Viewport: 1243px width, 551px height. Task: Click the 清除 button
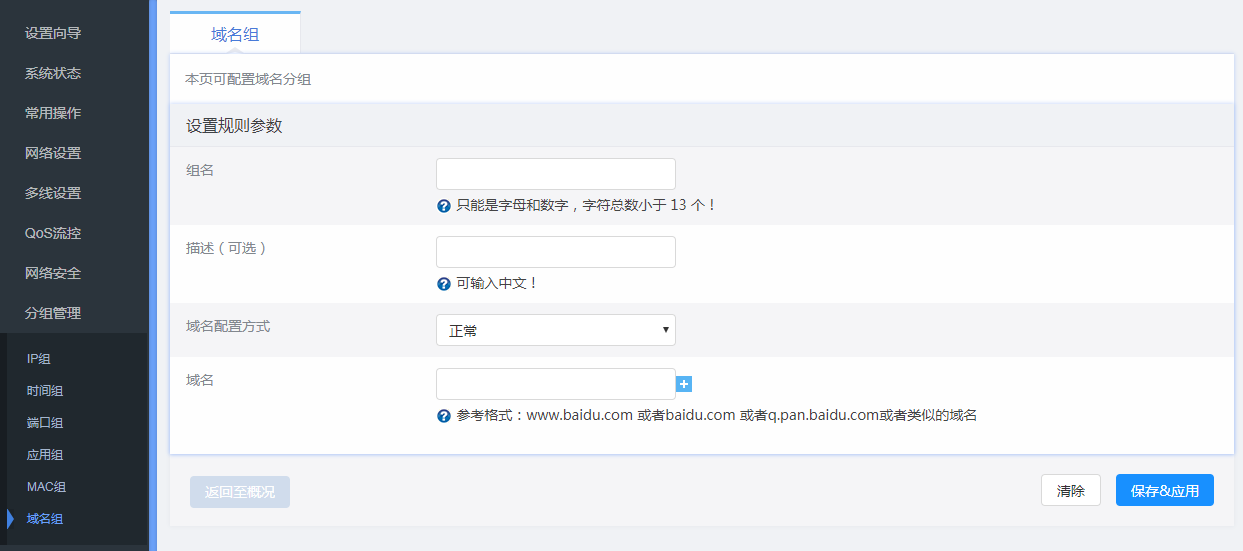point(1070,490)
